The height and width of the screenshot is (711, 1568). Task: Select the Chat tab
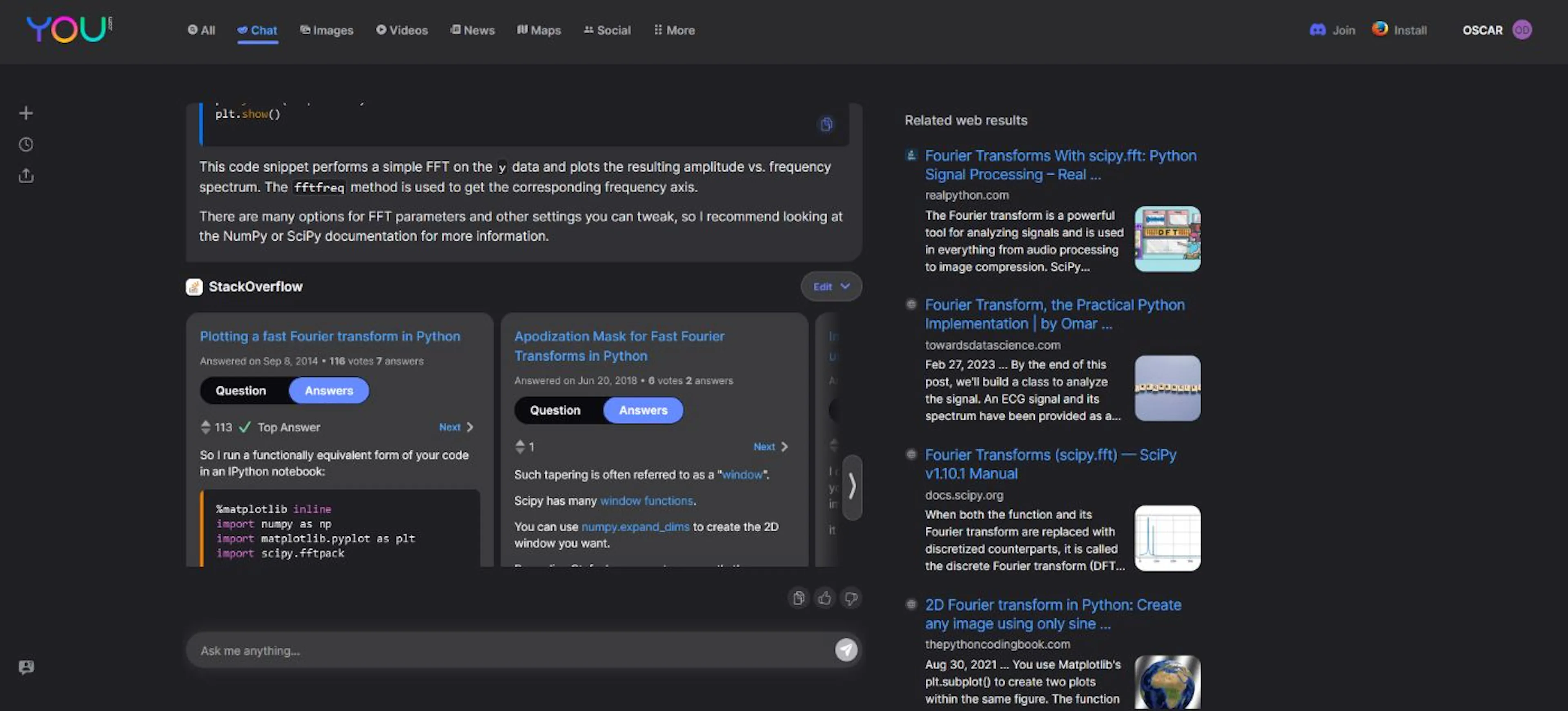tap(258, 30)
